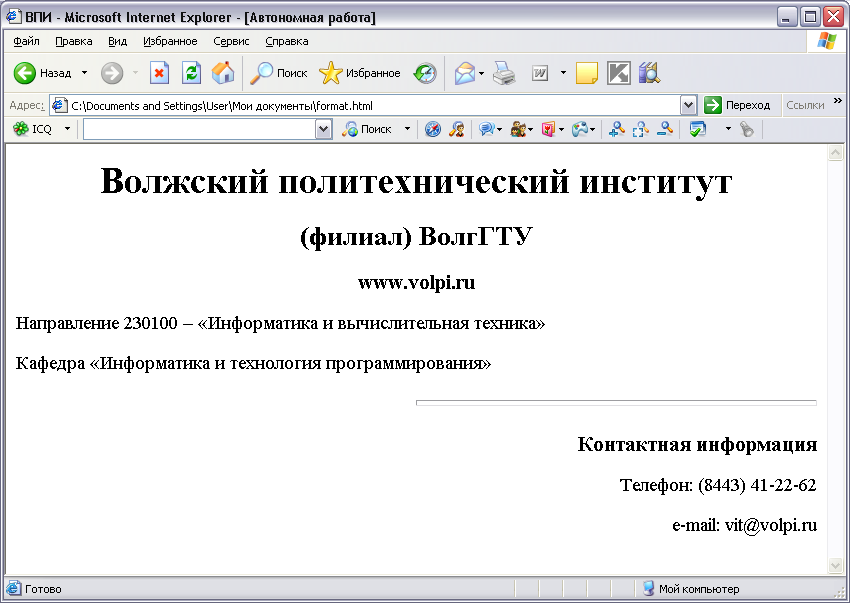Expand the address bar dropdown

688,105
